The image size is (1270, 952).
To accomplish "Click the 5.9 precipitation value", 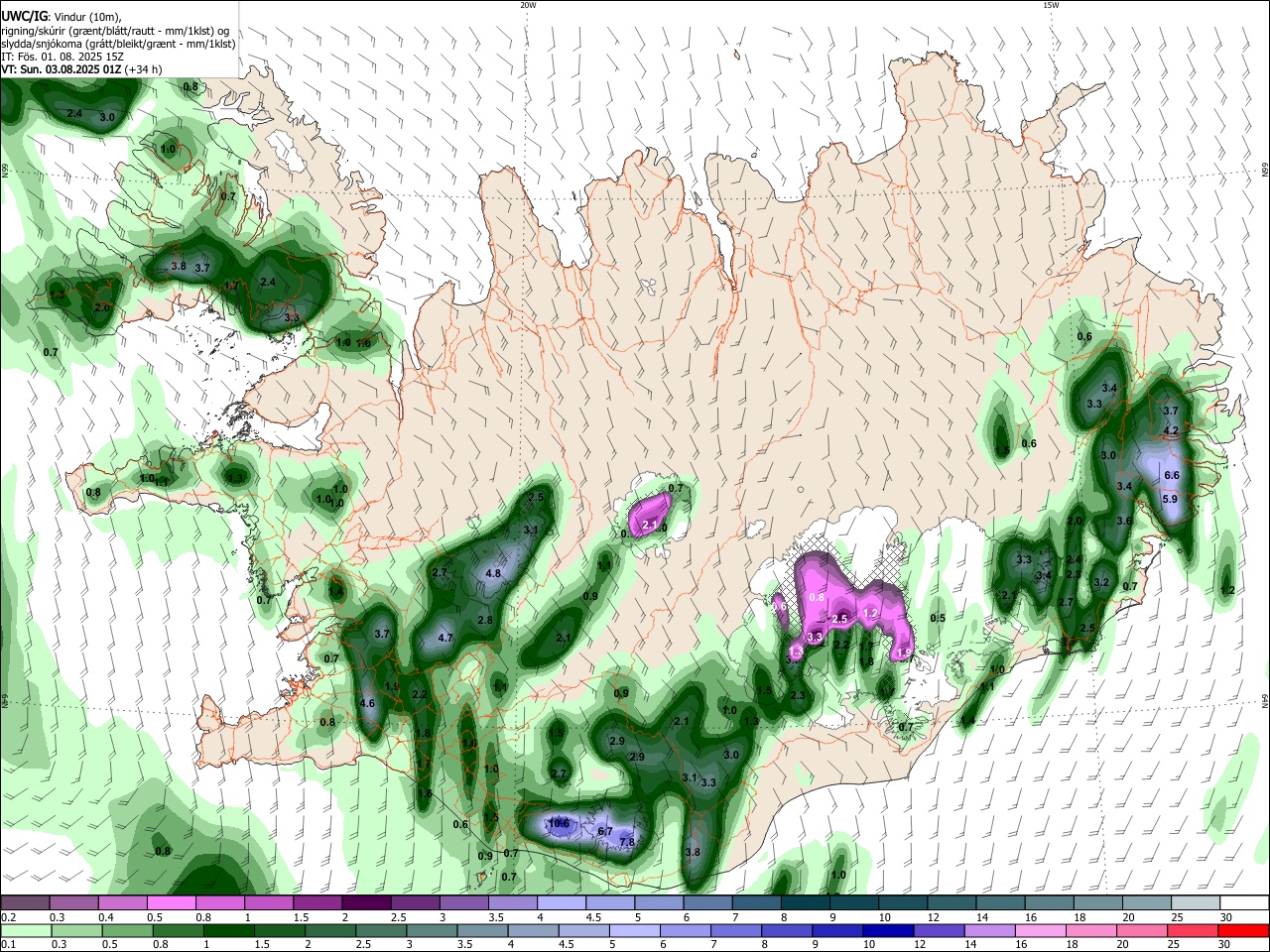I will [x=1169, y=500].
